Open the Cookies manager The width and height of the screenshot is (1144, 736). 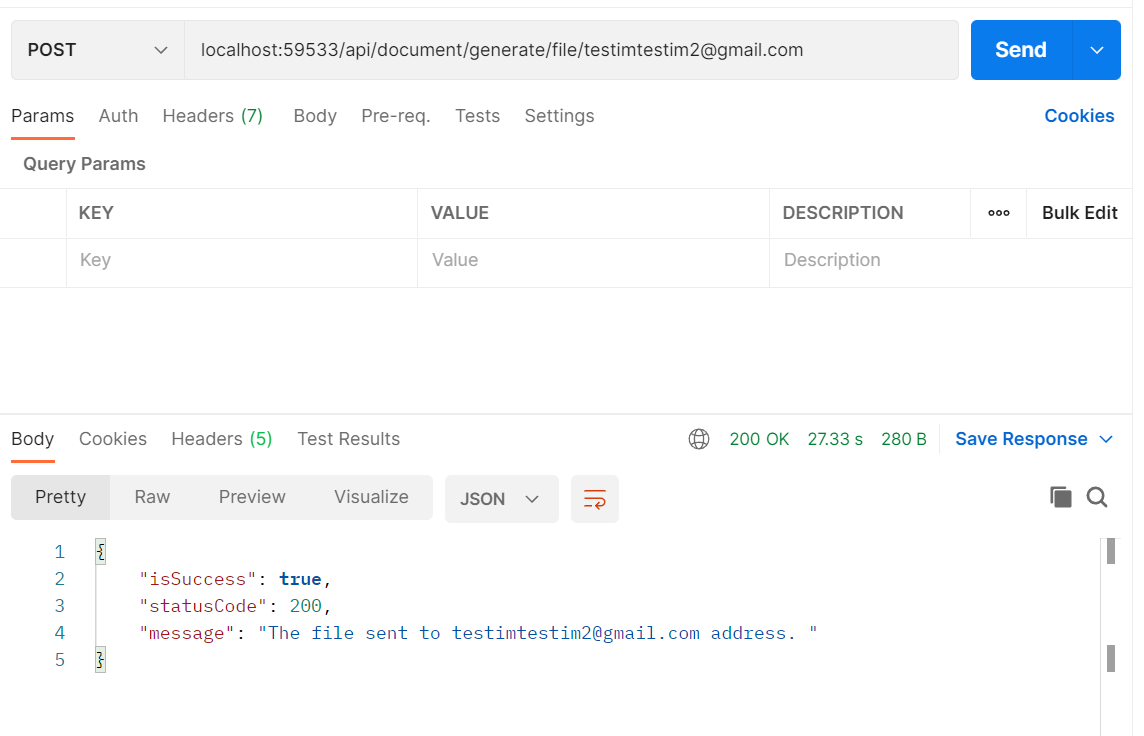pyautogui.click(x=1079, y=115)
